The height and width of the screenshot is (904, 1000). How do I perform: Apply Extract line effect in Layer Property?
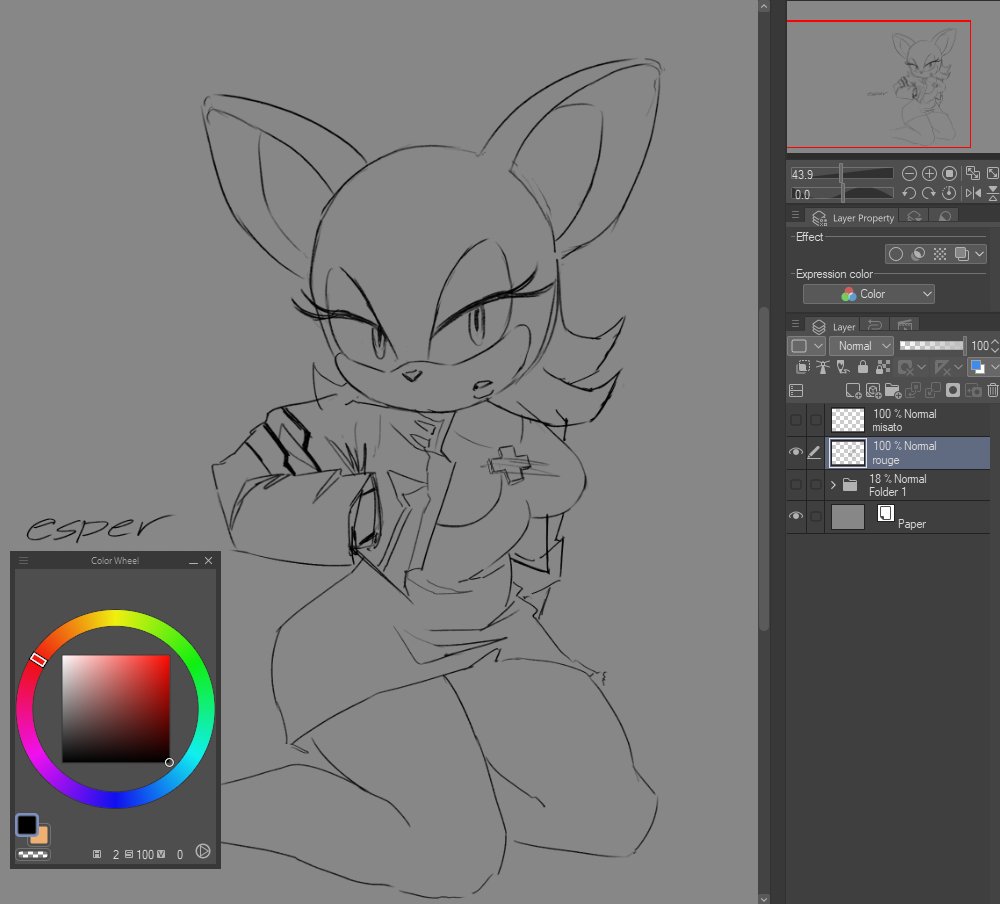(918, 254)
